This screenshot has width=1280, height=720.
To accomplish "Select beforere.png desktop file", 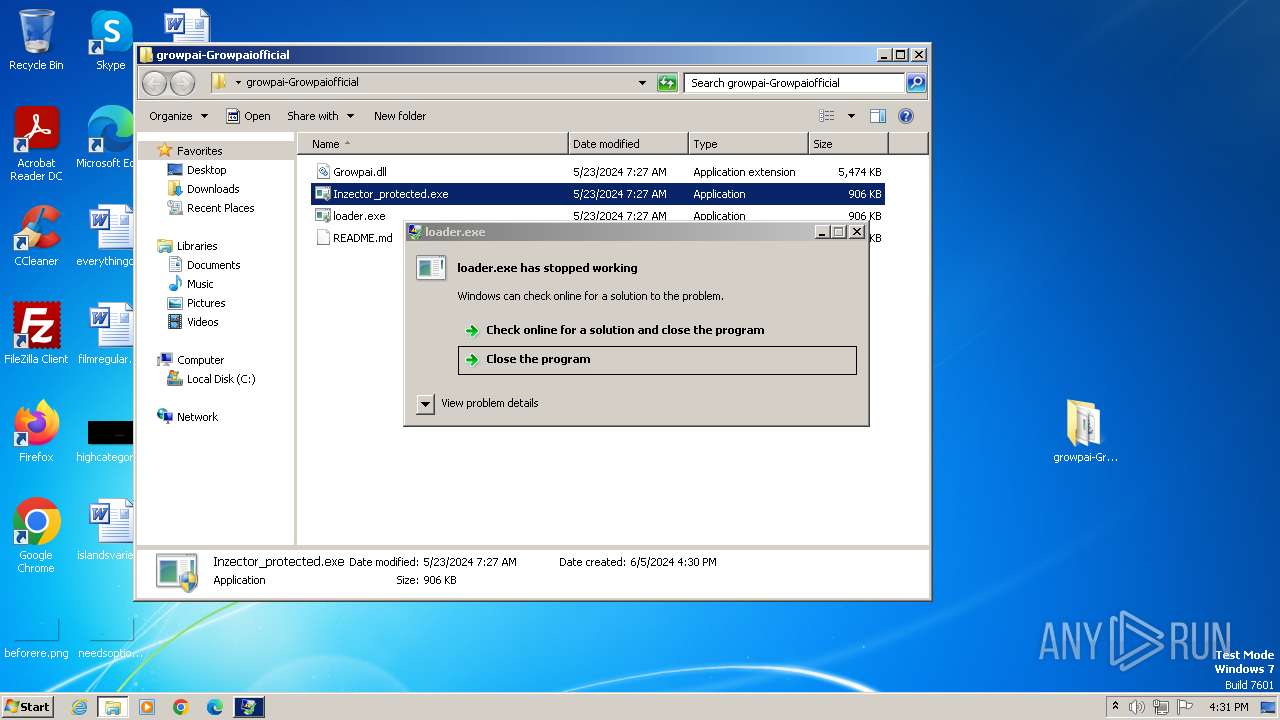I will click(36, 637).
